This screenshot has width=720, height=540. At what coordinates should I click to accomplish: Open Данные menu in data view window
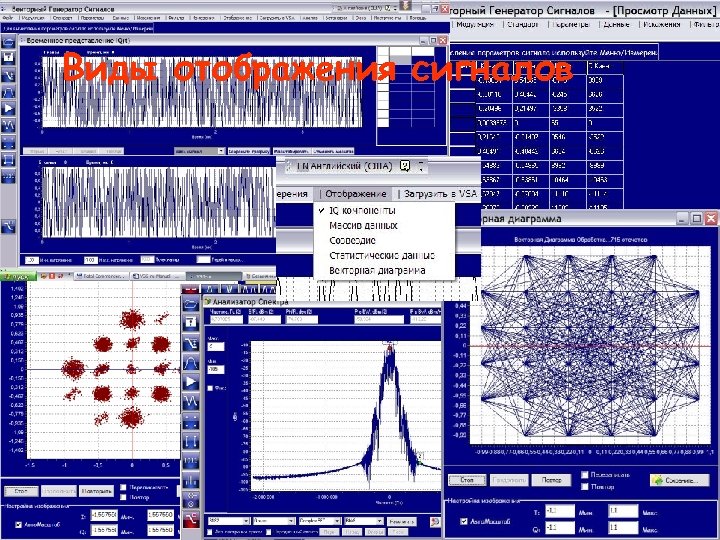[x=616, y=24]
